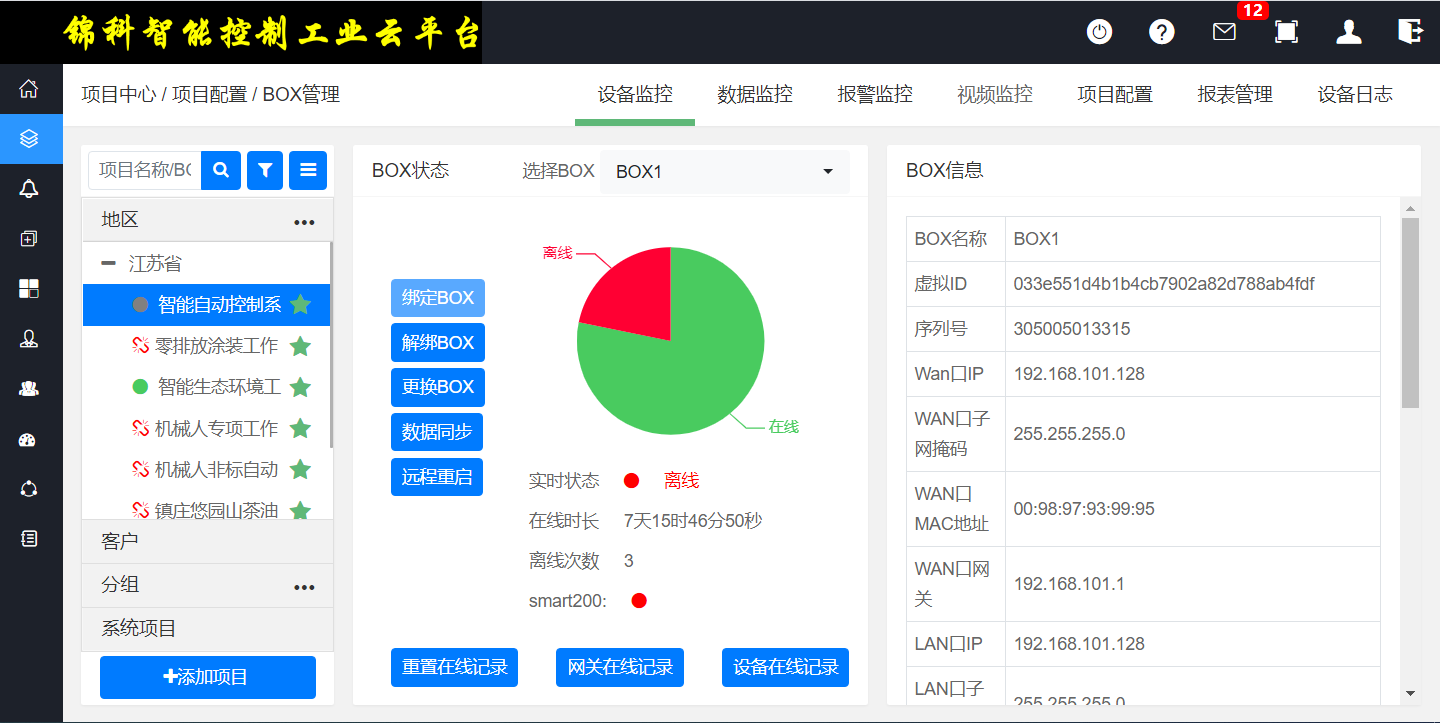The height and width of the screenshot is (723, 1440).
Task: Open the bell notifications sidebar icon
Action: [x=29, y=189]
